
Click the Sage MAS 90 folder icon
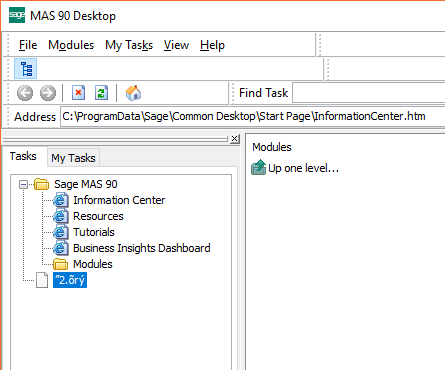(41, 184)
